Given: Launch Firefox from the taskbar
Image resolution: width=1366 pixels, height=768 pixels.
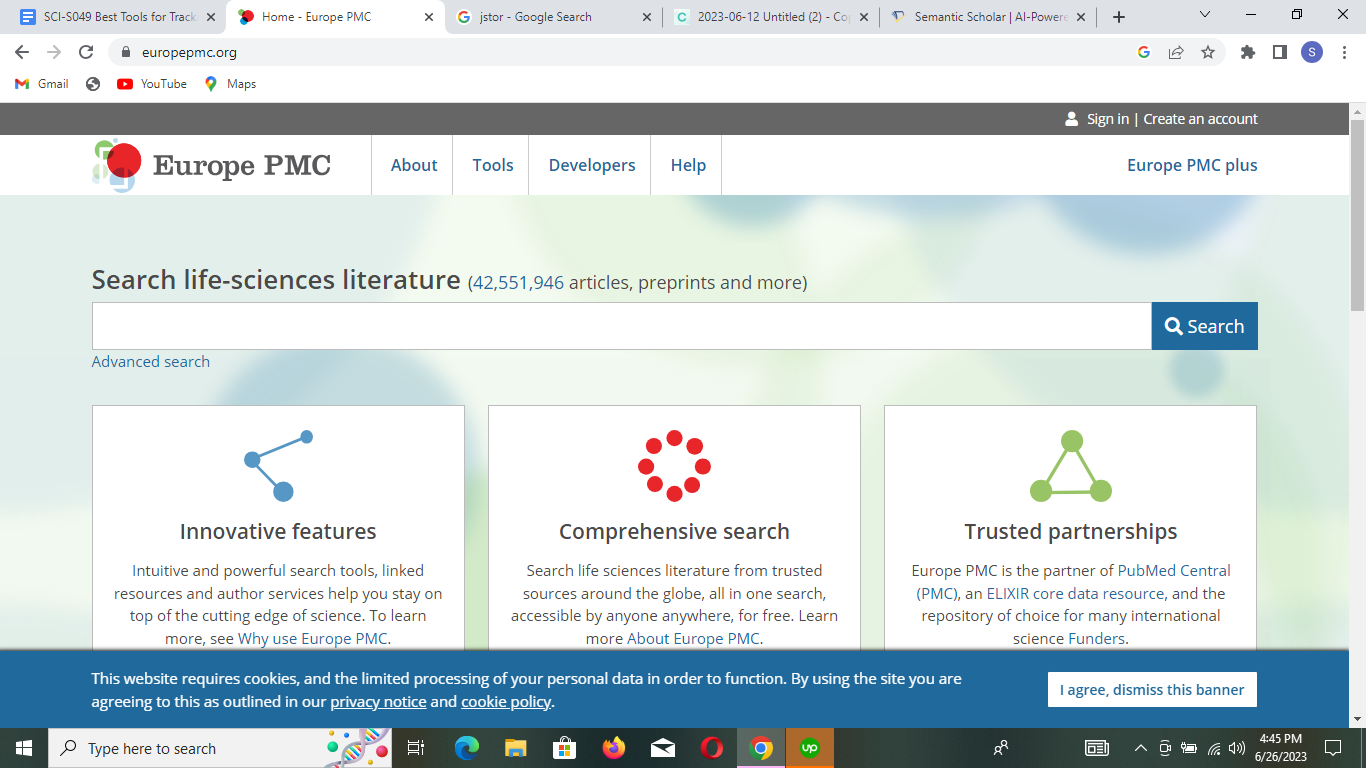Looking at the screenshot, I should pos(613,748).
